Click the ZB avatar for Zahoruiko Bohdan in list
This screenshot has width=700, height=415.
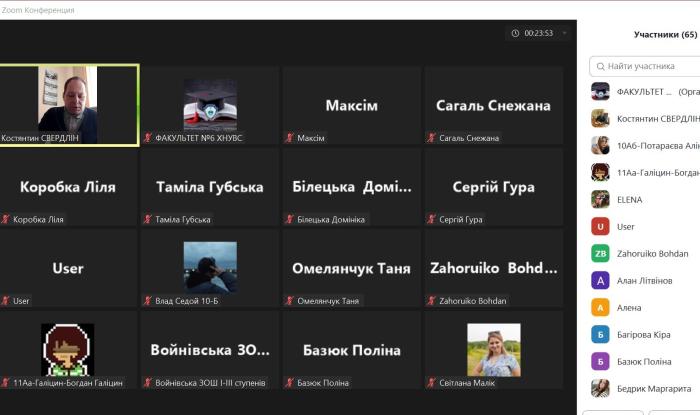600,253
